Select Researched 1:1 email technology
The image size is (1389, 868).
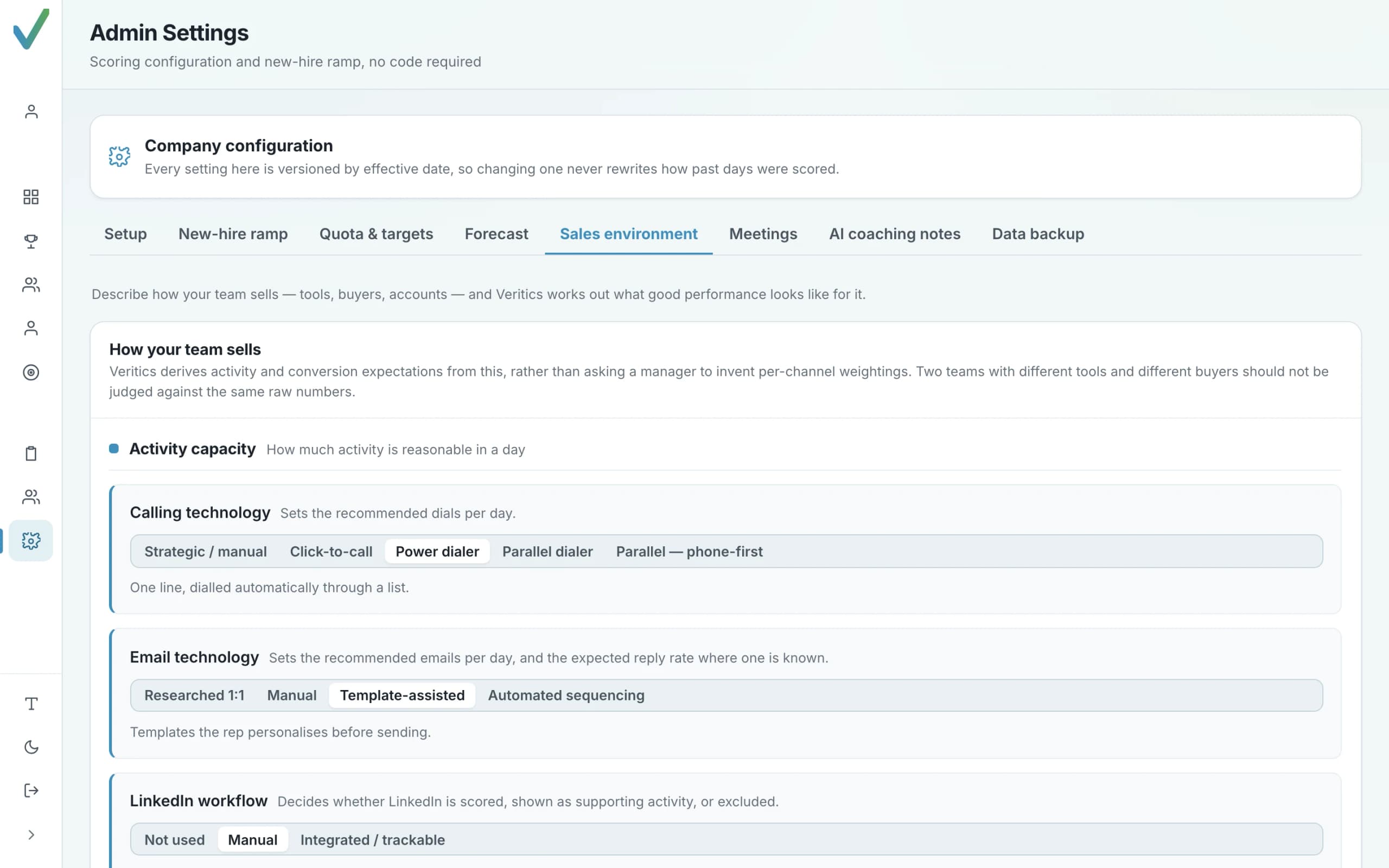[194, 695]
